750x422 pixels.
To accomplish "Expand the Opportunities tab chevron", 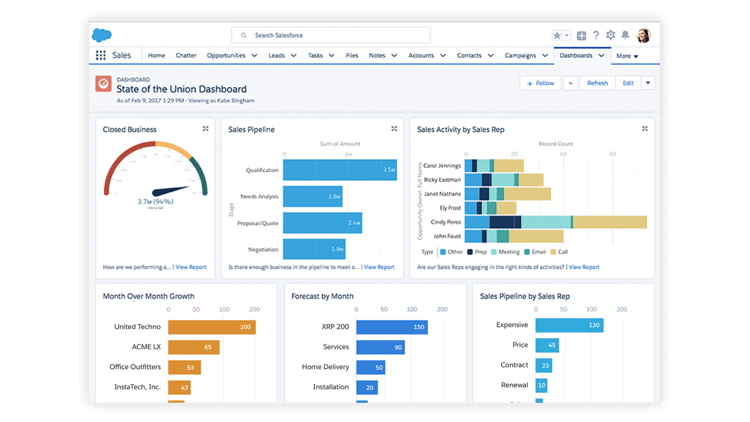I will pyautogui.click(x=254, y=56).
